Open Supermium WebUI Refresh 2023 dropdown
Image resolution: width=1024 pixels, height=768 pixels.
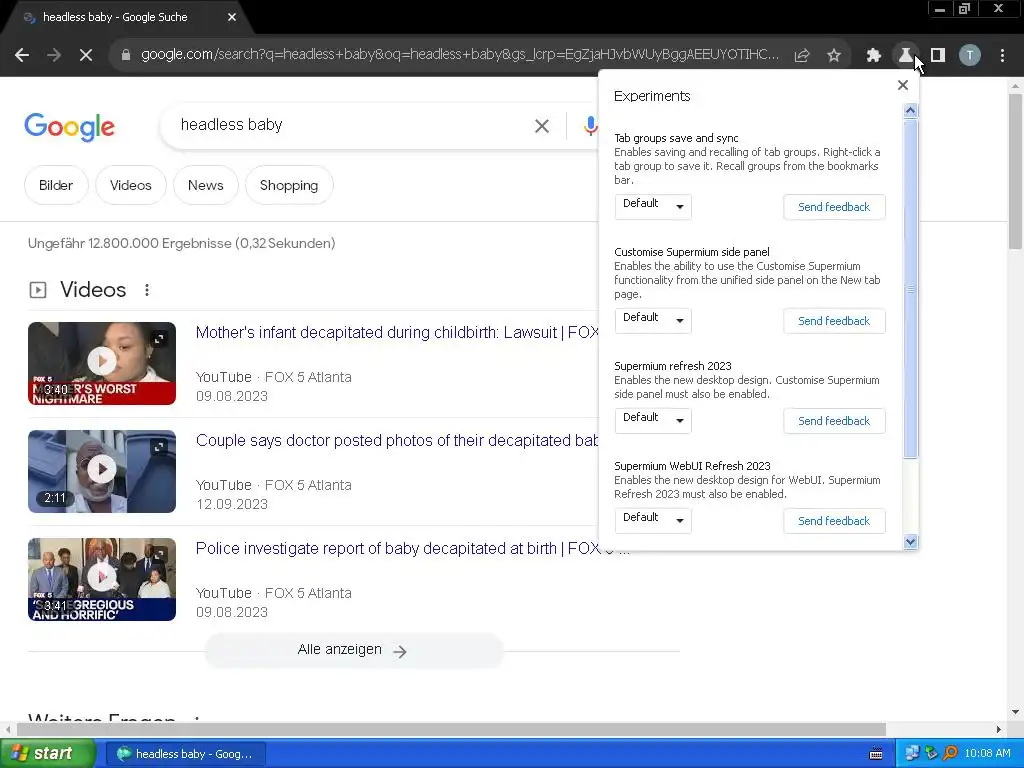pos(652,520)
